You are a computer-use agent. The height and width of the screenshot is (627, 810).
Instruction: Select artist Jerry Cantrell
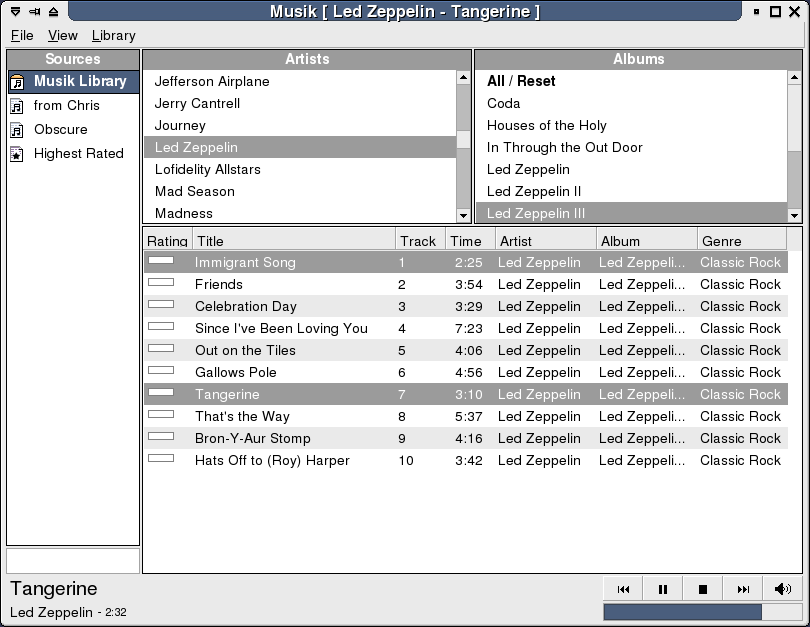point(300,103)
